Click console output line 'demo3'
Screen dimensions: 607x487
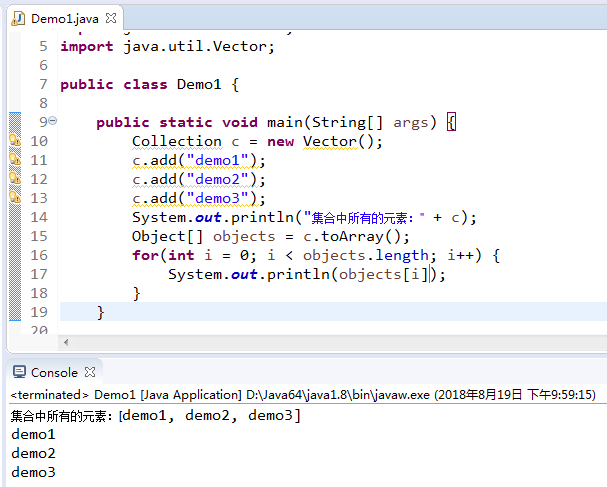pyautogui.click(x=33, y=472)
